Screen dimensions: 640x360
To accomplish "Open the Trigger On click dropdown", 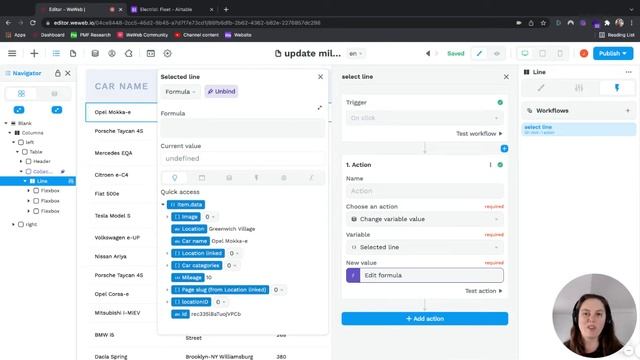I will click(x=424, y=118).
